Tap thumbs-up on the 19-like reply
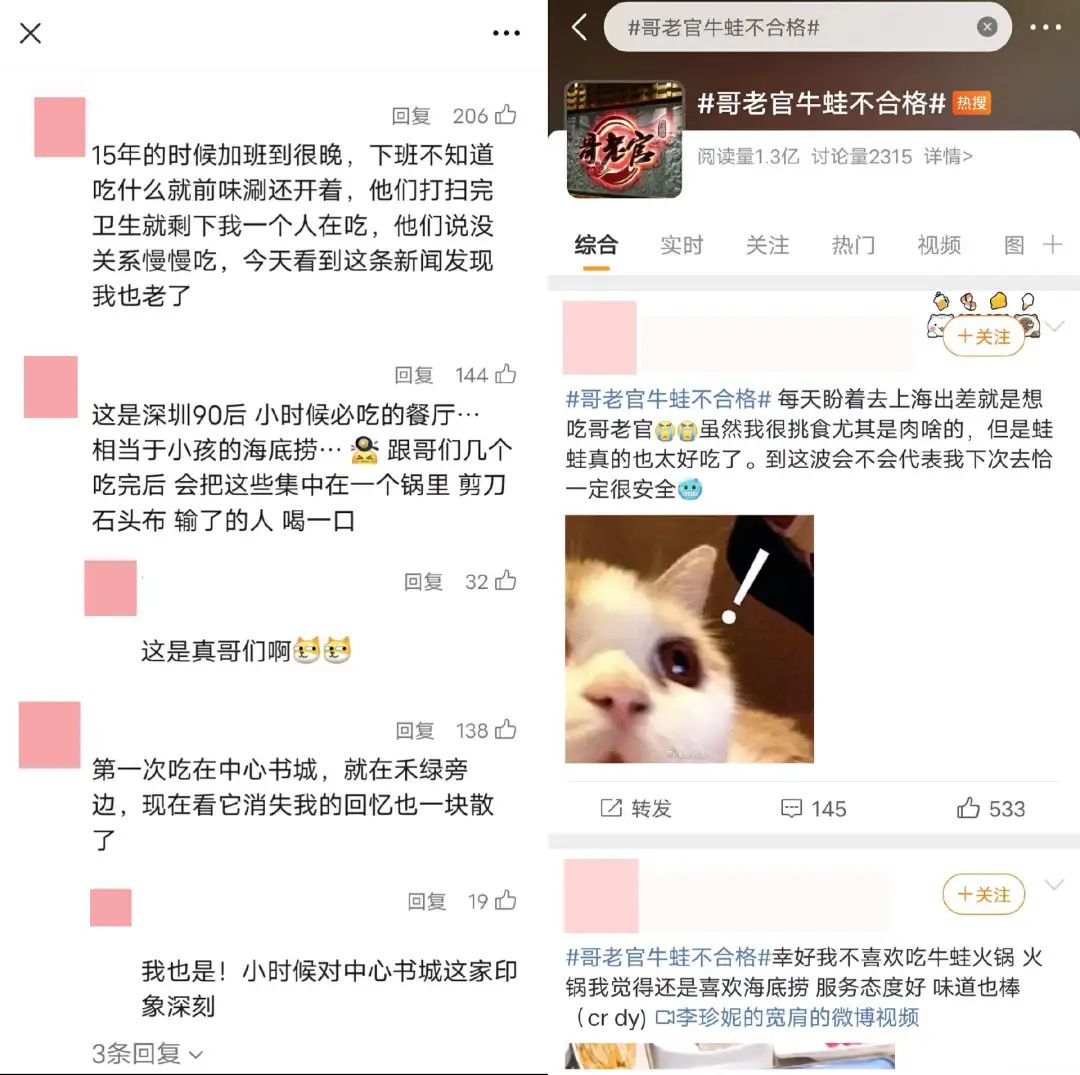Viewport: 1080px width, 1075px height. point(506,900)
